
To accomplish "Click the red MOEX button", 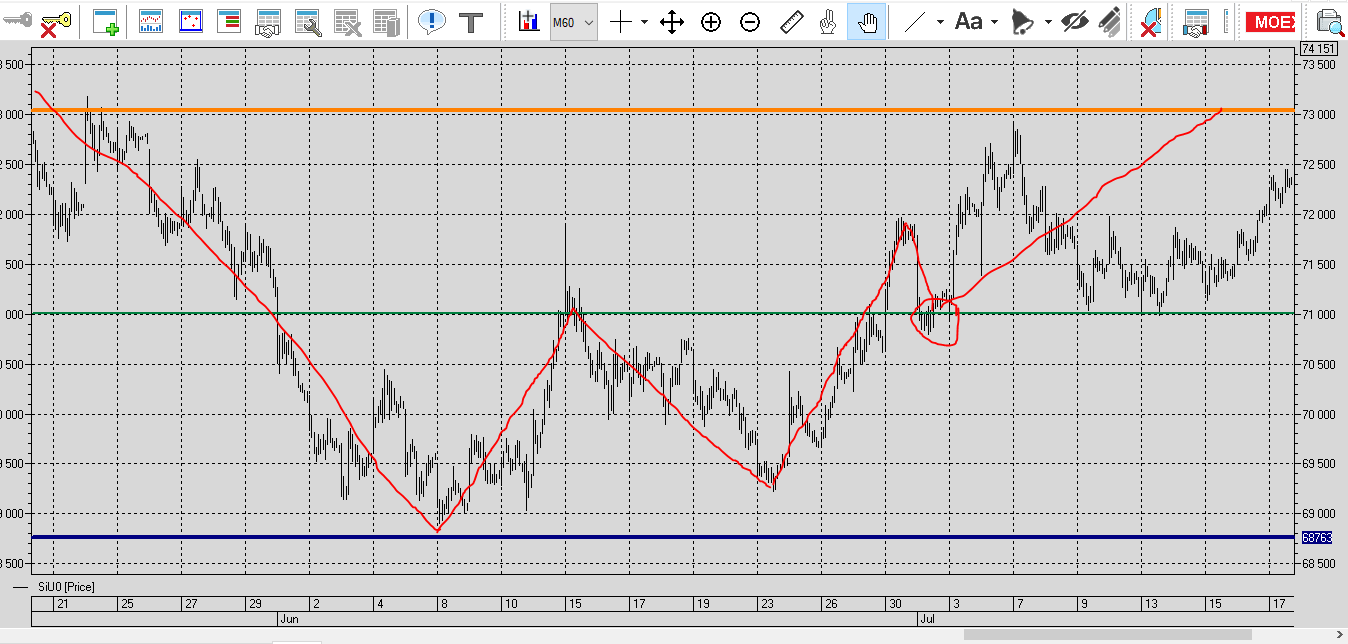I will [x=1272, y=22].
